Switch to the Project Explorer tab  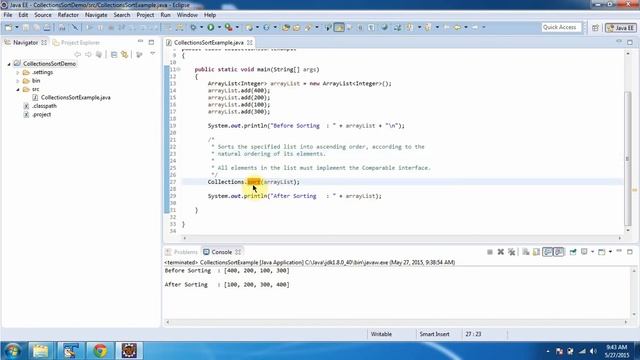(76, 42)
